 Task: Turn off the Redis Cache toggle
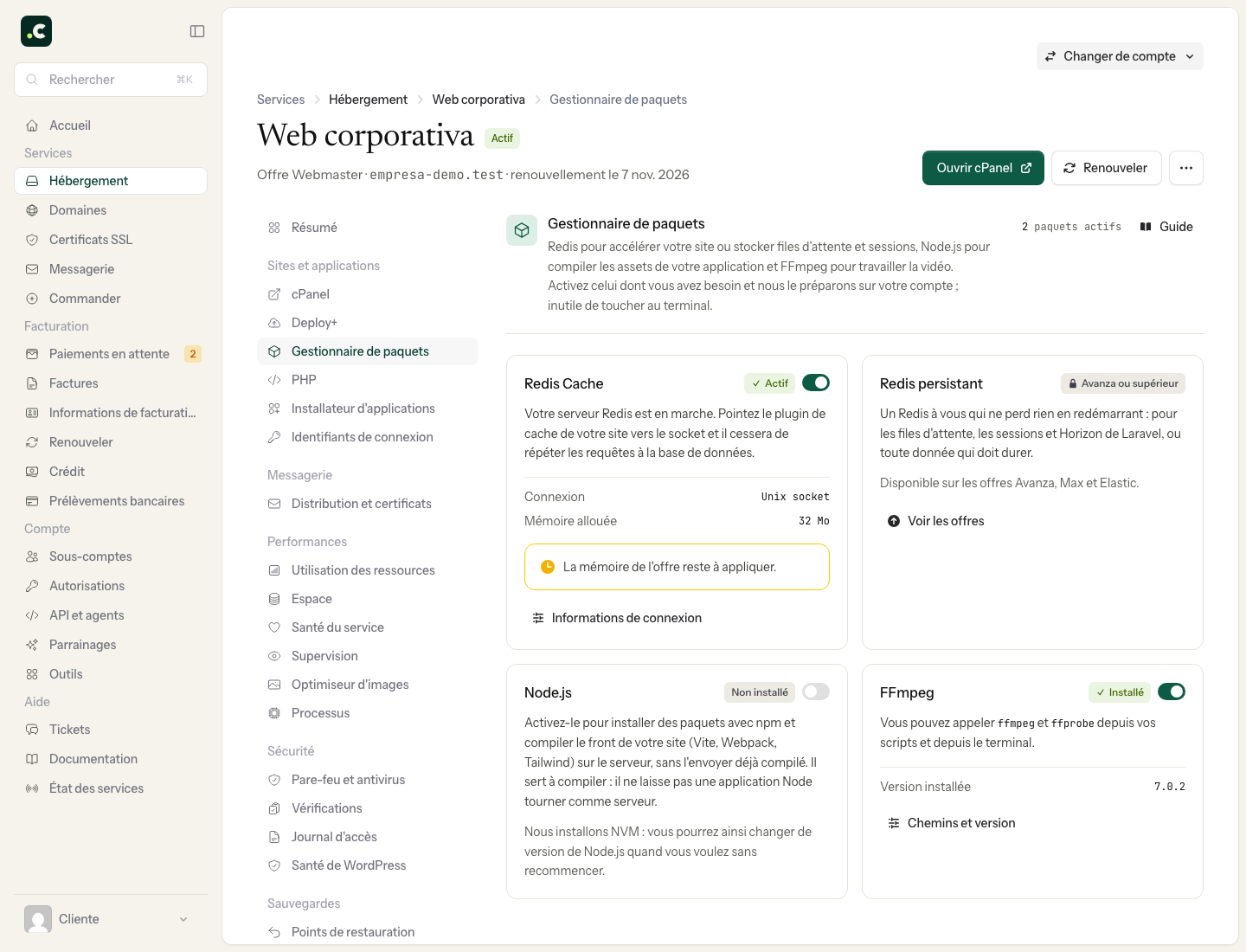[816, 383]
